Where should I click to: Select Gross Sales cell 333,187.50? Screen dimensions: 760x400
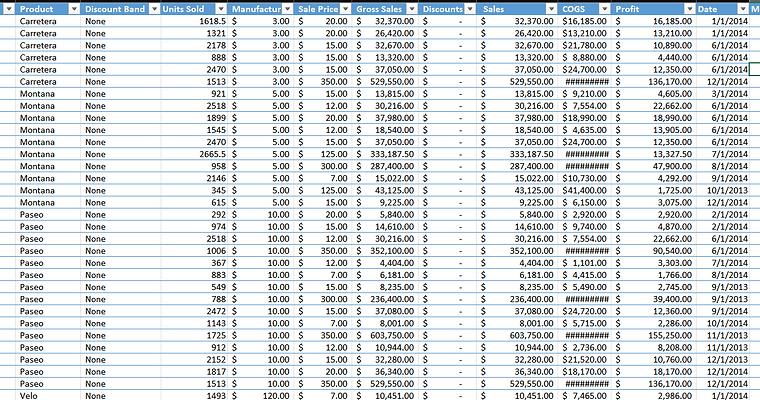click(x=385, y=154)
